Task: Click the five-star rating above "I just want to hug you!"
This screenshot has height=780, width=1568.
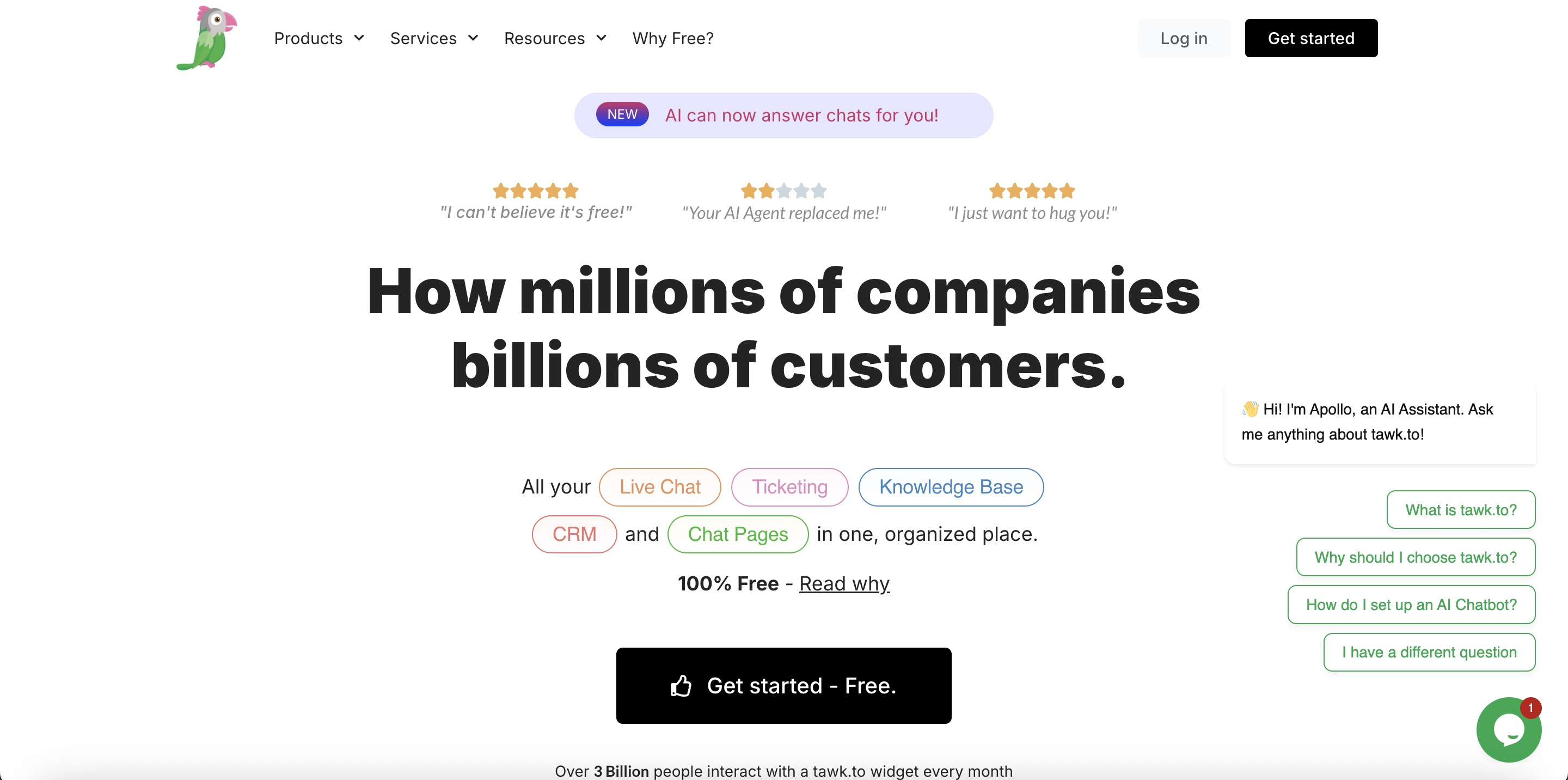Action: click(1032, 191)
